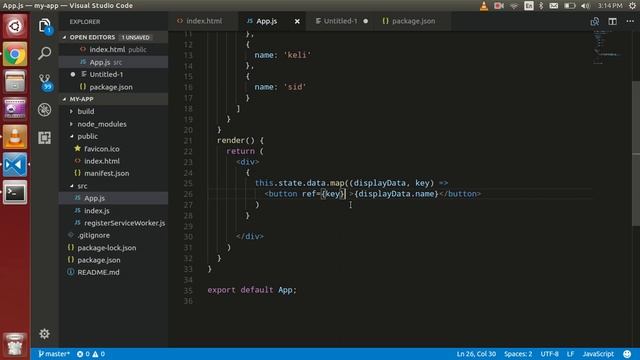
Task: Expand the node_modules folder
Action: coord(102,124)
